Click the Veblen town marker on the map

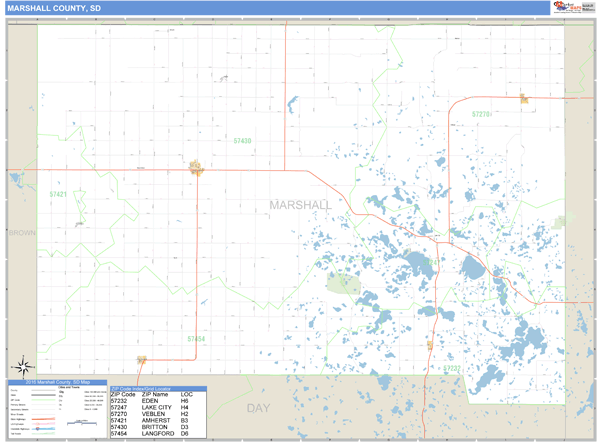(524, 99)
